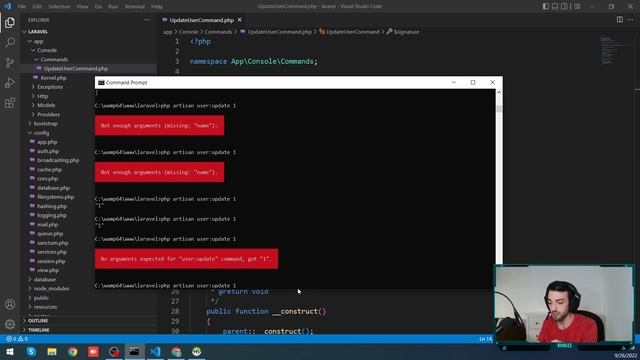
Task: Open the Run and Debug view
Action: (10, 82)
